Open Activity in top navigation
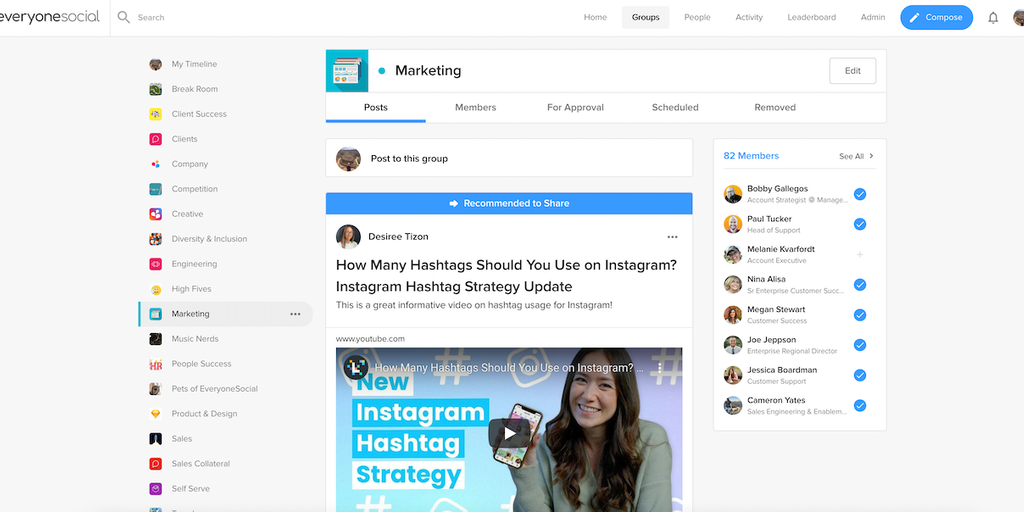Screen dimensions: 1024x512 pyautogui.click(x=749, y=18)
